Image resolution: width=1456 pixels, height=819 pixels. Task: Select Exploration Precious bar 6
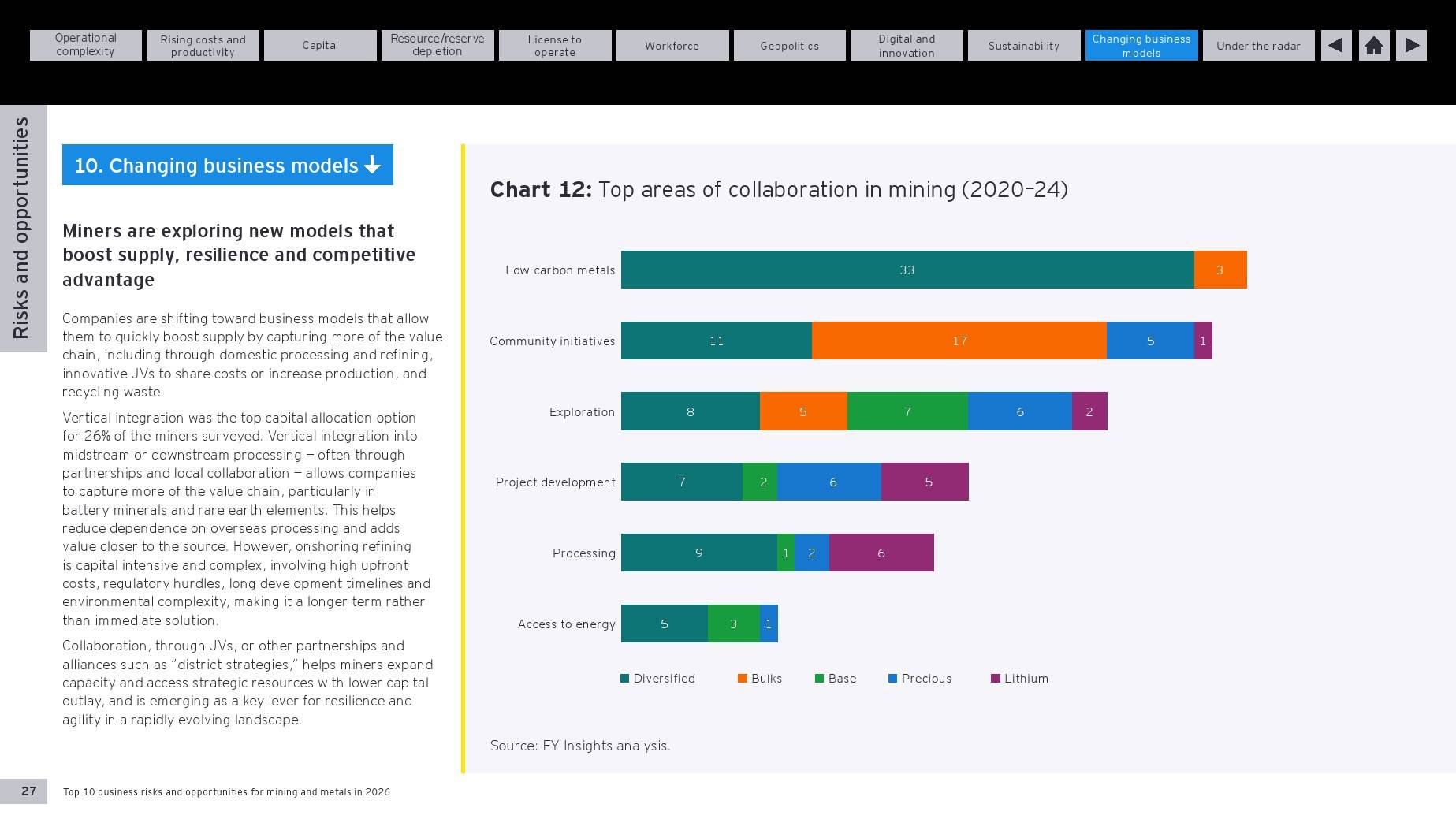click(x=1020, y=411)
